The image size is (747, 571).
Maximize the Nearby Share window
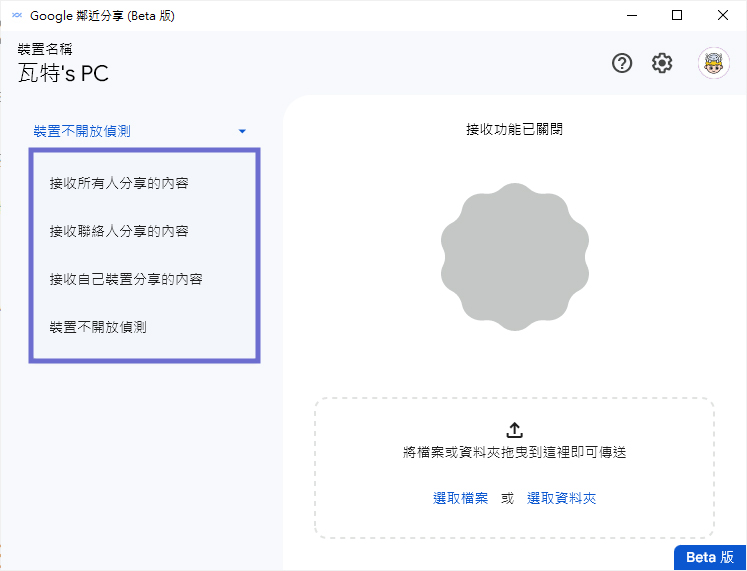click(676, 16)
